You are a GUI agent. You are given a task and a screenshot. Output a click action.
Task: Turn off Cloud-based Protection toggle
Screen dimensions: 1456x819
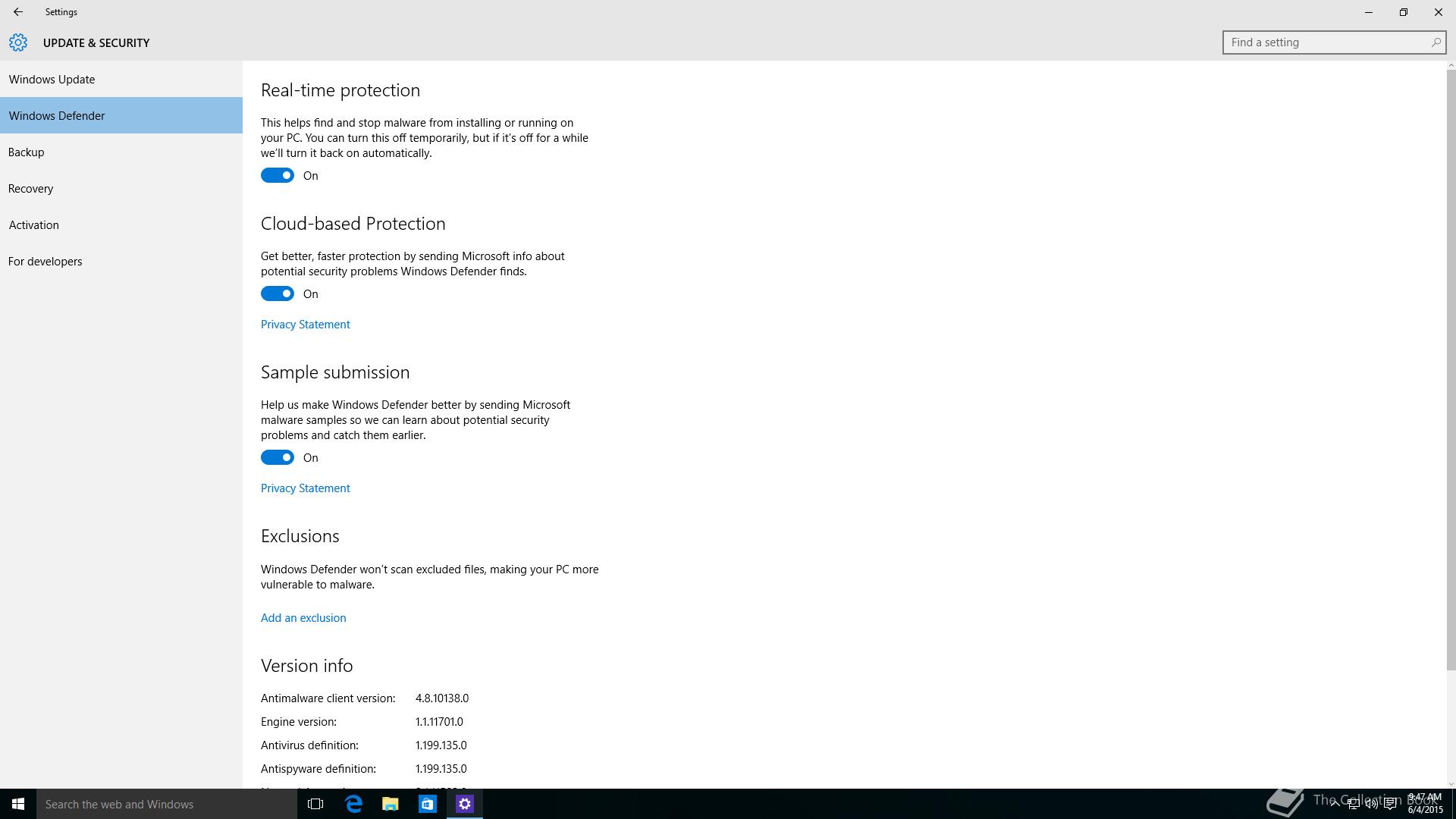tap(278, 293)
